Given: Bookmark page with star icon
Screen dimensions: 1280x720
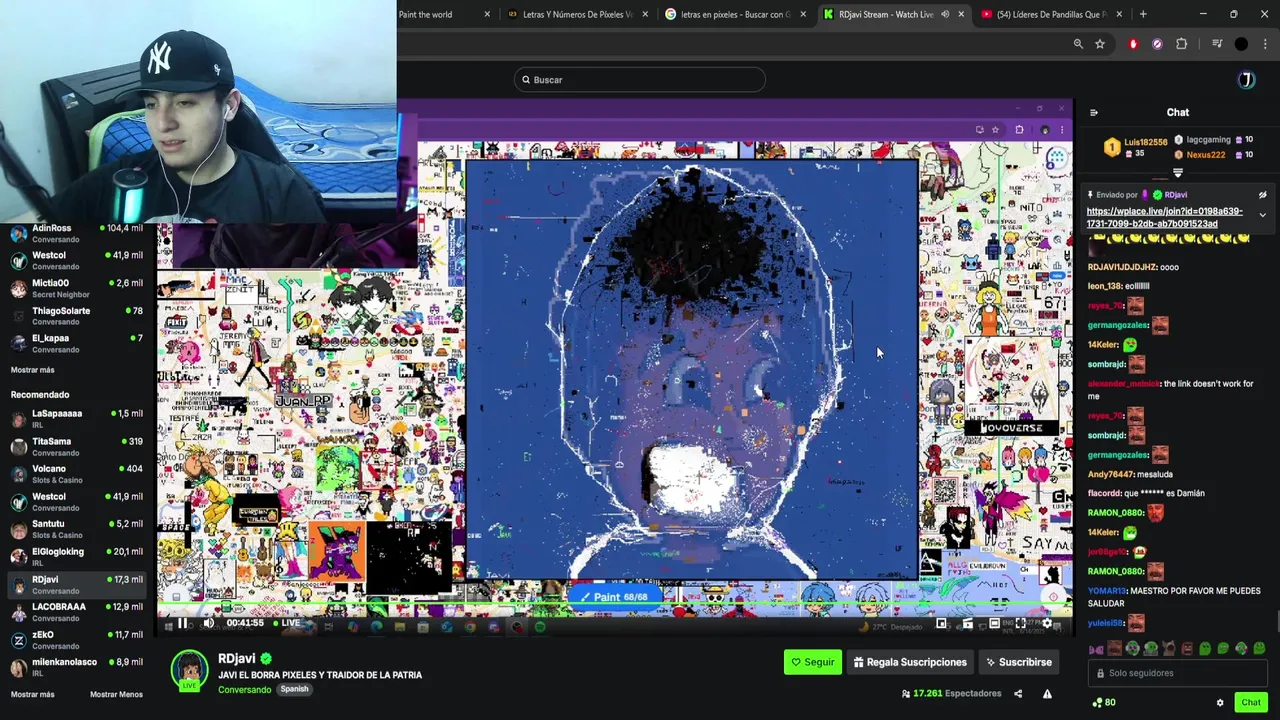Looking at the screenshot, I should pyautogui.click(x=1100, y=44).
